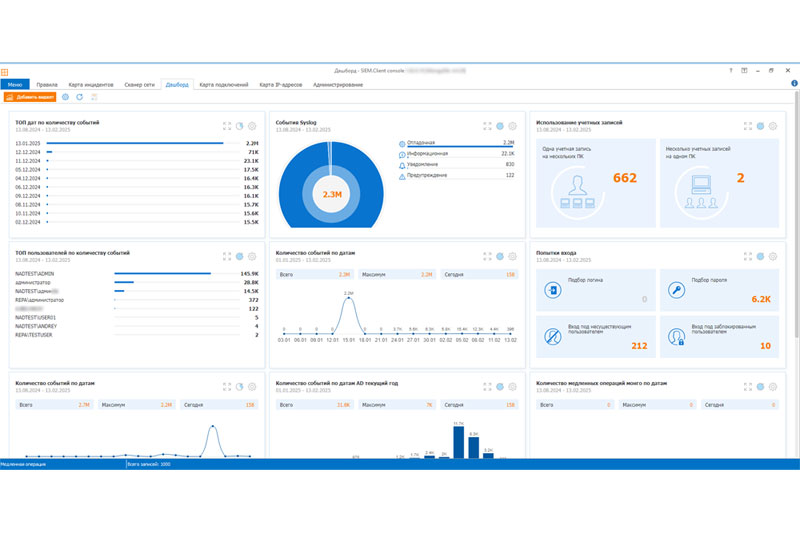
Task: Switch to the Правила tab
Action: [x=47, y=85]
